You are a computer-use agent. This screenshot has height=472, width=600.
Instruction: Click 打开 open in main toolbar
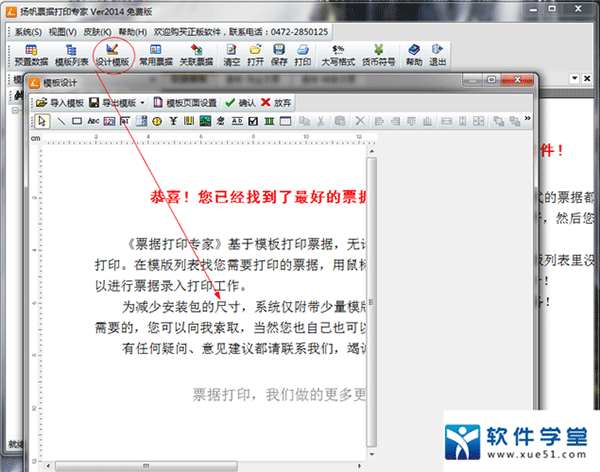coord(255,56)
